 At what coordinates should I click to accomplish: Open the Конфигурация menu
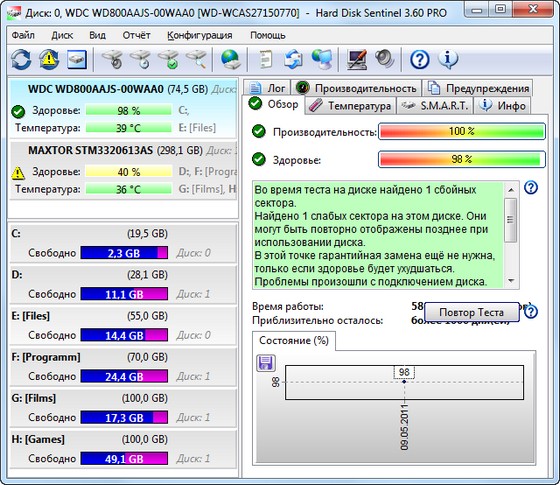199,35
